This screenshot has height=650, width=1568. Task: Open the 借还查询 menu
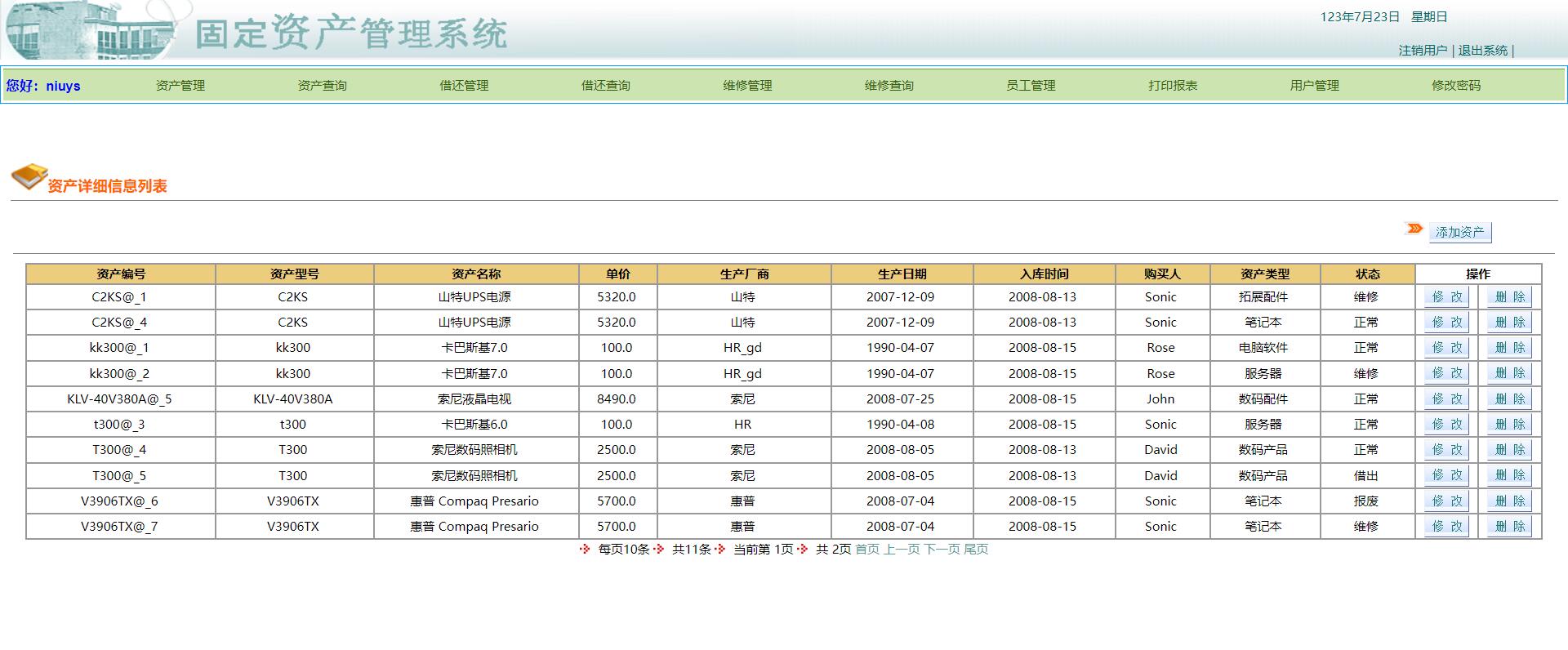pyautogui.click(x=605, y=86)
